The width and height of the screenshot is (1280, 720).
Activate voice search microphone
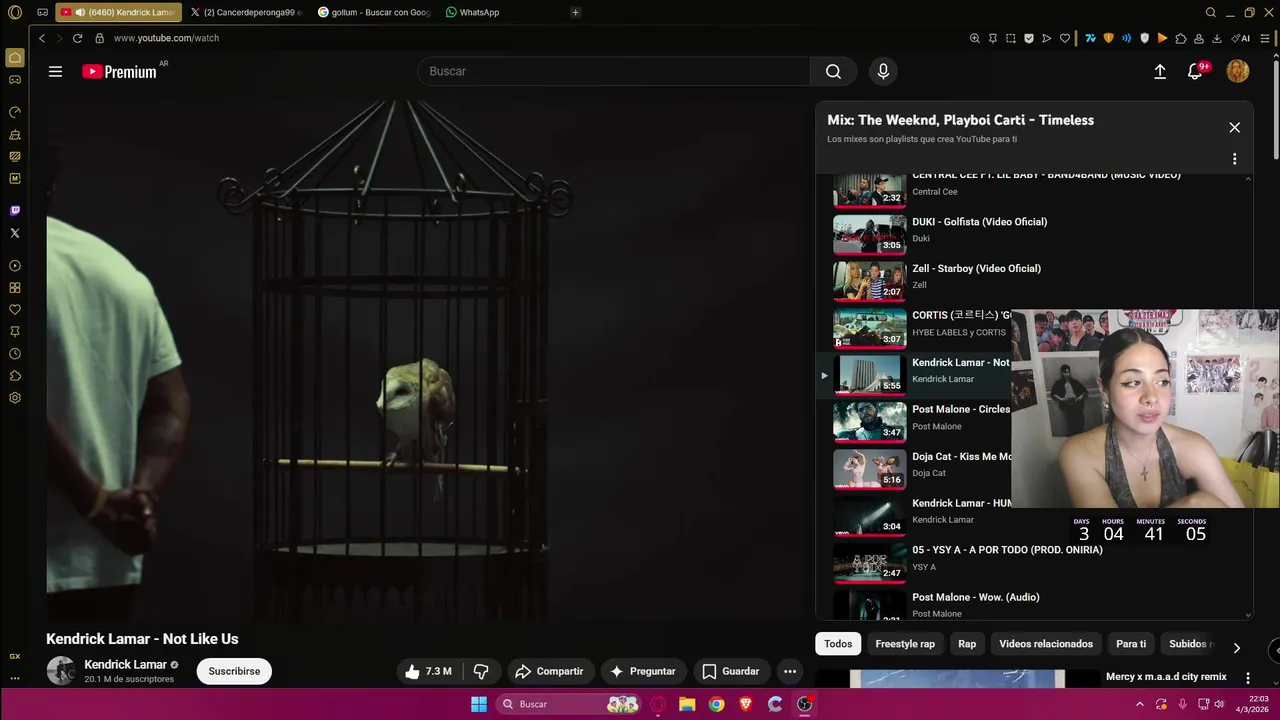click(x=883, y=71)
